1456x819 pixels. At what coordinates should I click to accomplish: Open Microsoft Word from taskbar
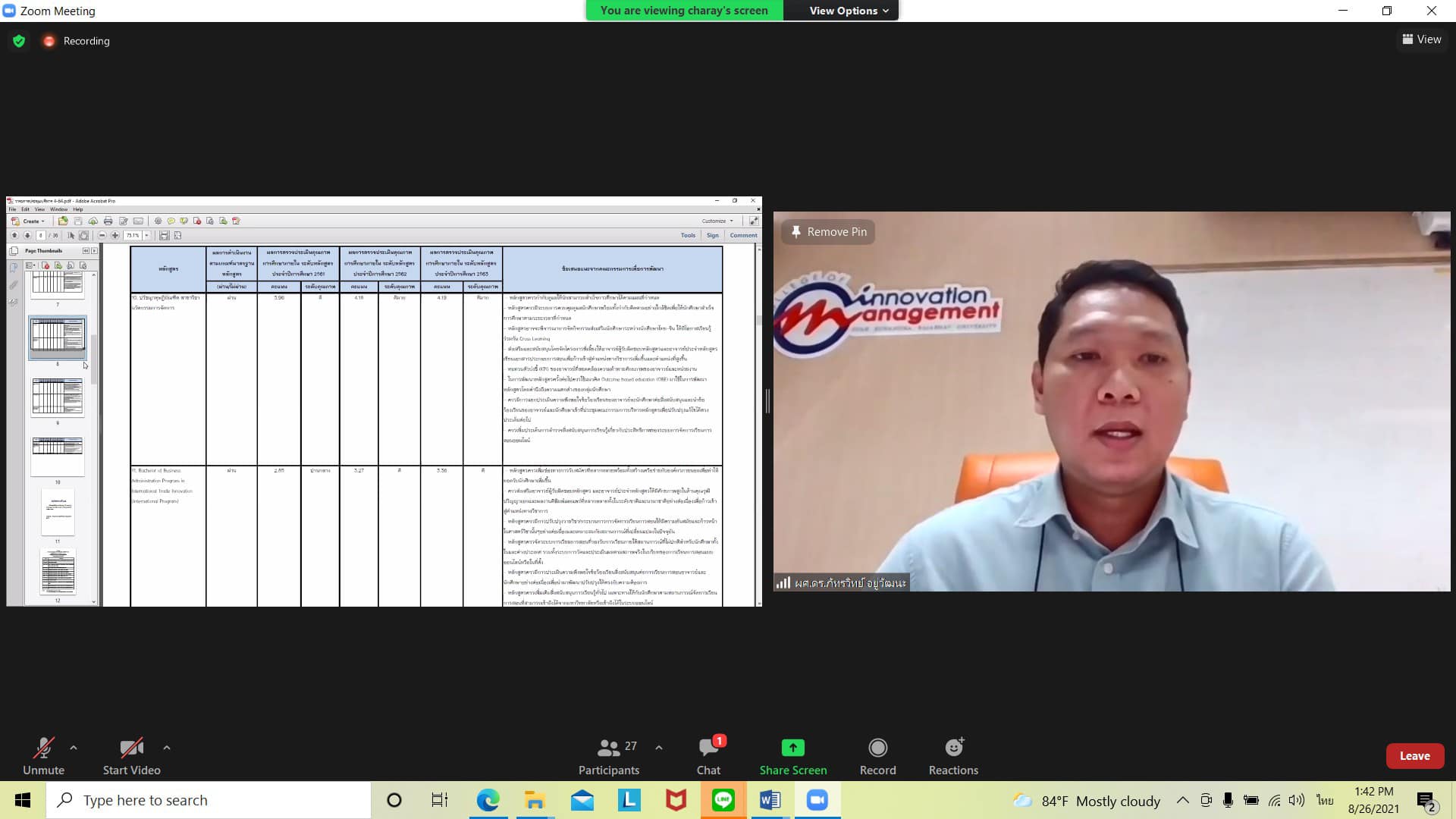pos(770,800)
